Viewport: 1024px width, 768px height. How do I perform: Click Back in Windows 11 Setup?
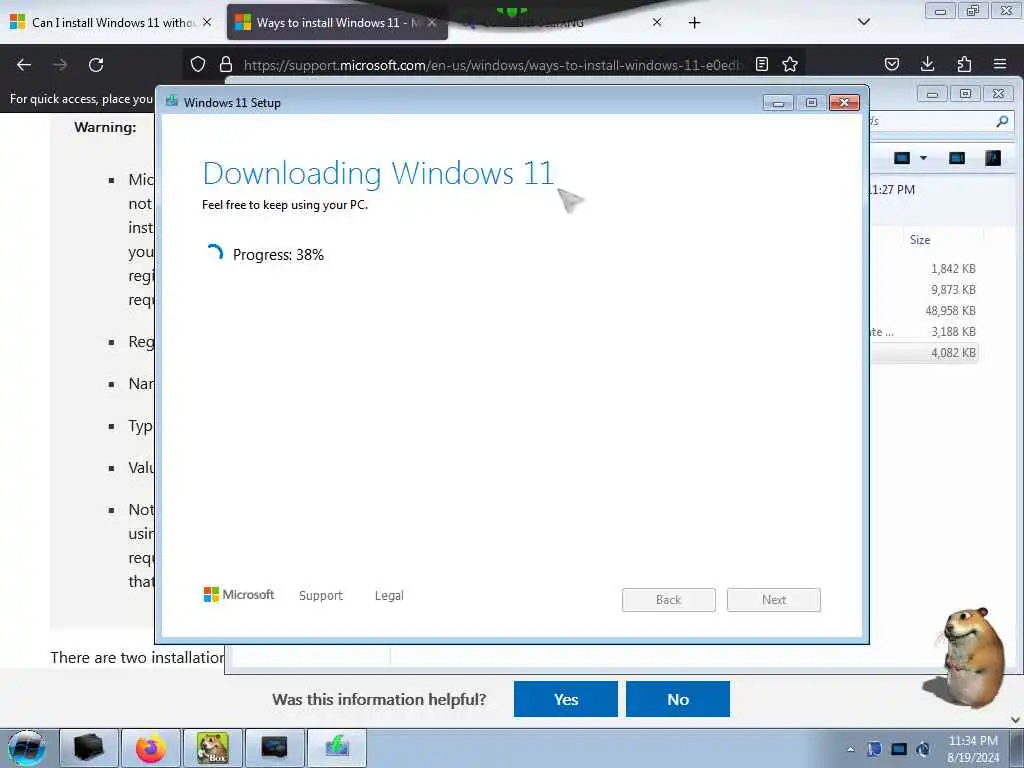pos(669,600)
